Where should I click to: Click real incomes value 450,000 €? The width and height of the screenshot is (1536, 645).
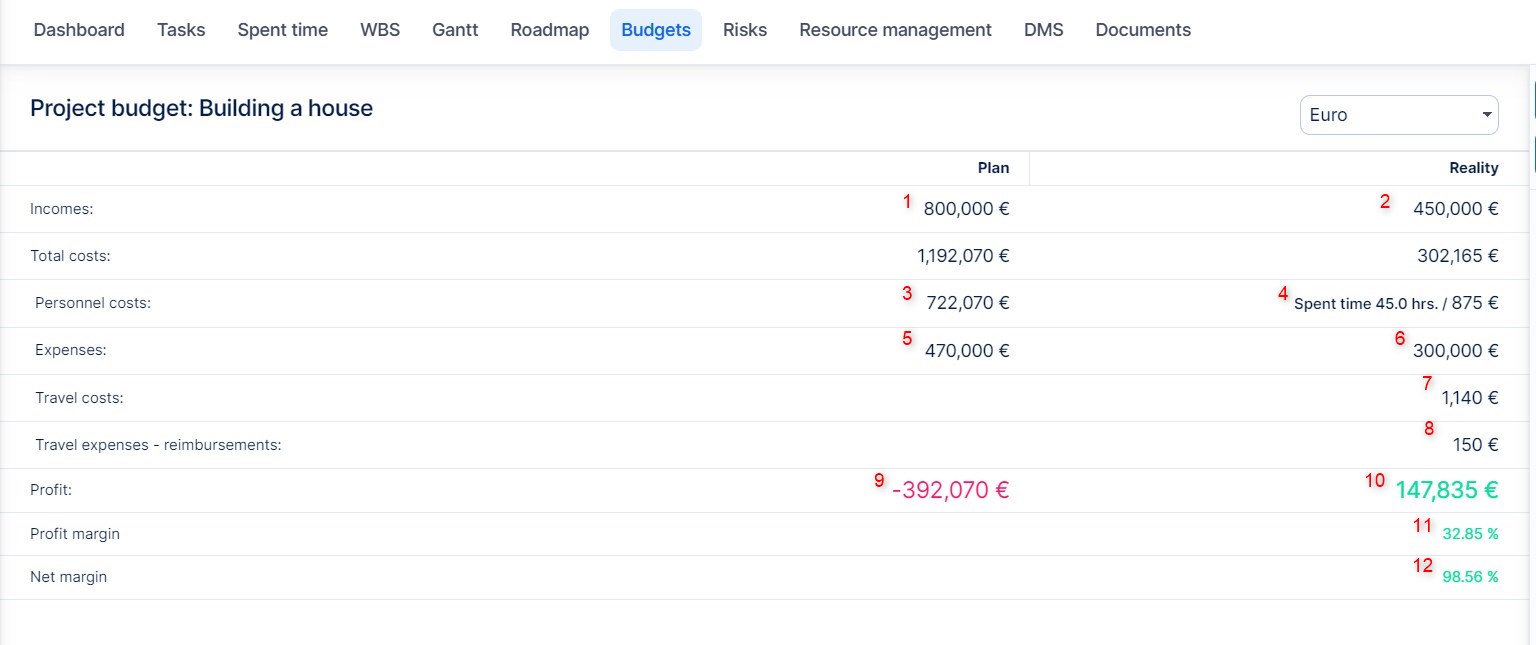[1455, 209]
